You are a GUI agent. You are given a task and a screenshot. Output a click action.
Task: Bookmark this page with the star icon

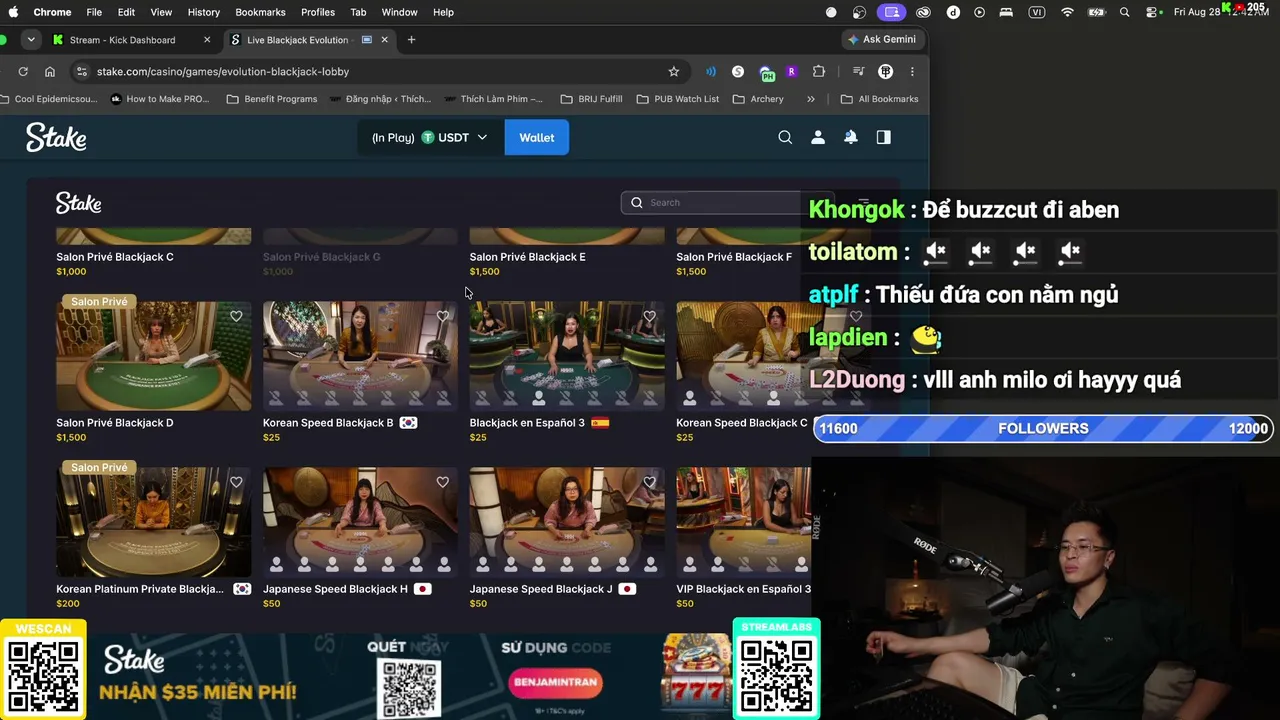click(x=674, y=72)
